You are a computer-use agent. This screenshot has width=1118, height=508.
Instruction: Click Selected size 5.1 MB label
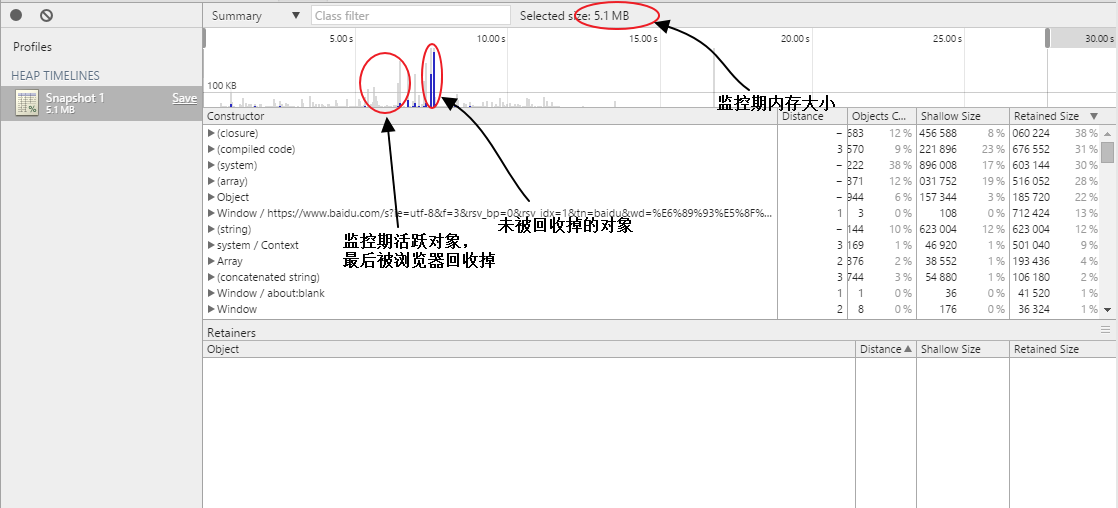click(x=575, y=16)
